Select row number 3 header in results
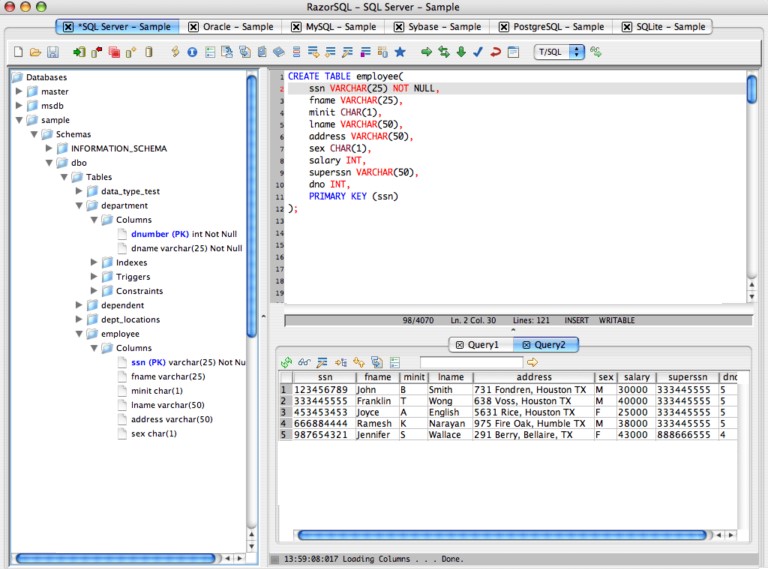 coord(285,412)
